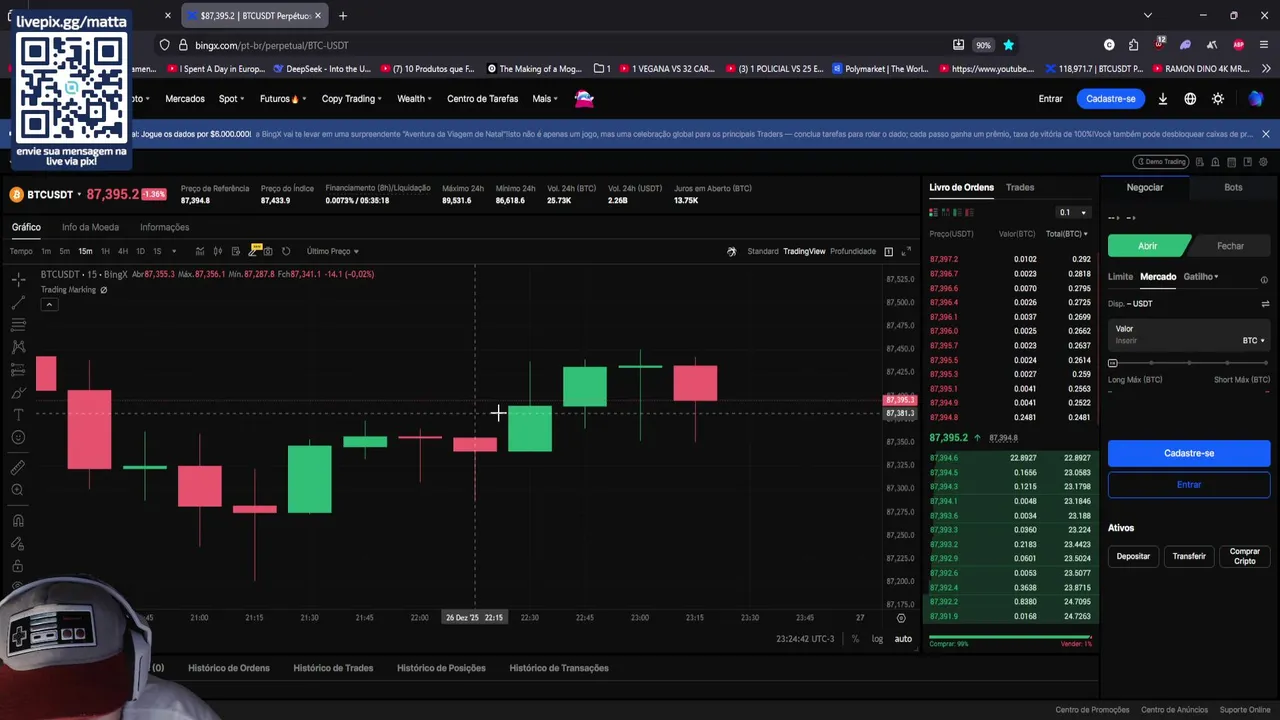Click the order panel info icon
This screenshot has width=1280, height=720.
(x=1264, y=280)
